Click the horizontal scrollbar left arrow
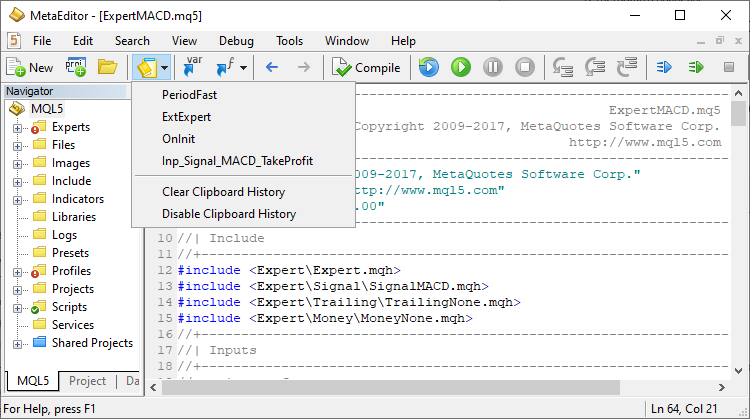Viewport: 750px width, 419px height. click(x=153, y=387)
